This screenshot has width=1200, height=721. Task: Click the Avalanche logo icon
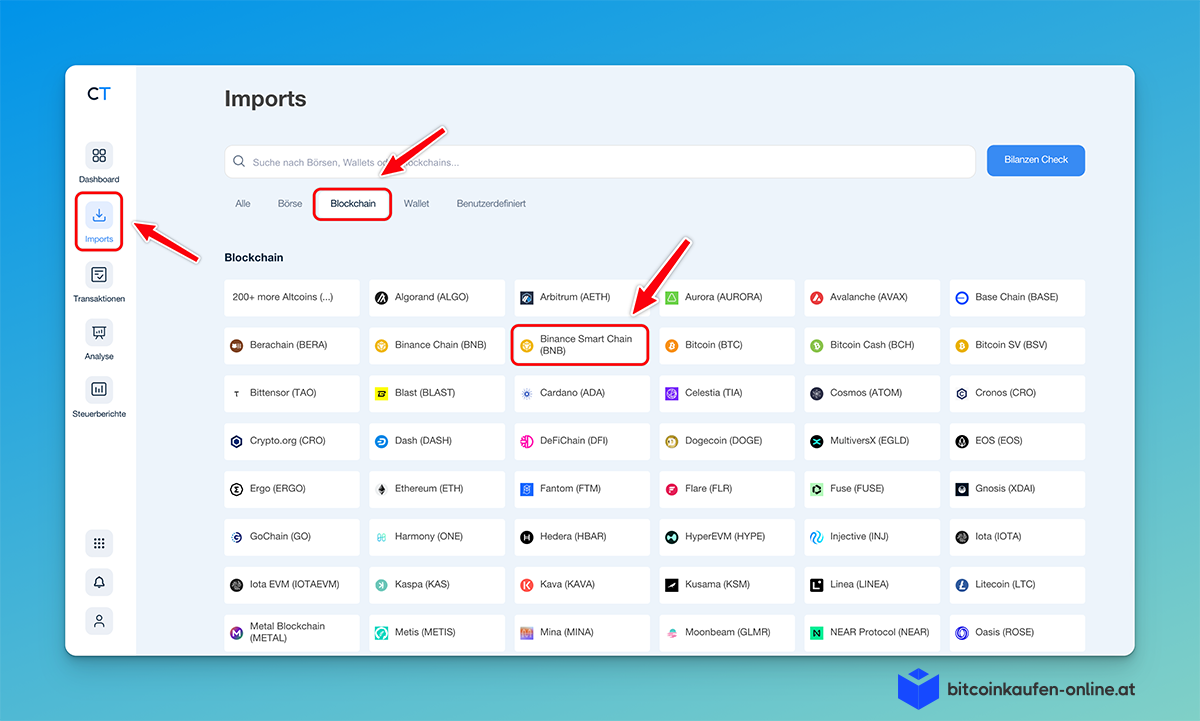(x=817, y=298)
